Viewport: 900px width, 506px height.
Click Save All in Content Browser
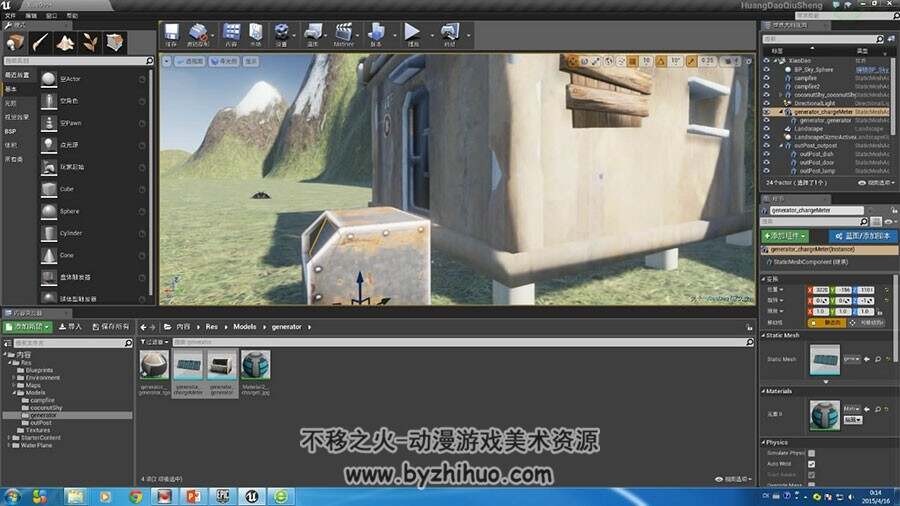111,326
